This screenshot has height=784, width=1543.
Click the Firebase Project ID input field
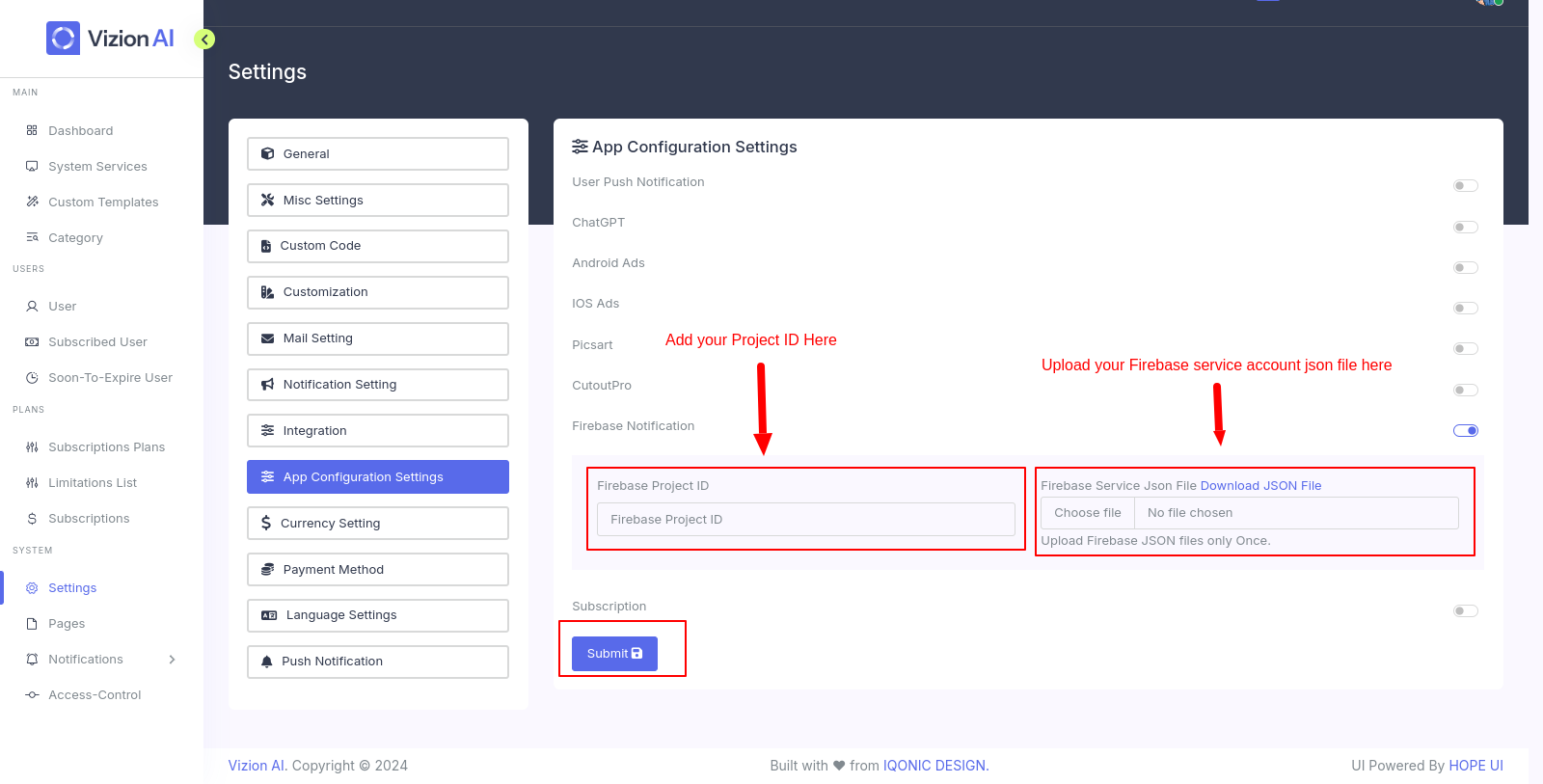click(805, 520)
